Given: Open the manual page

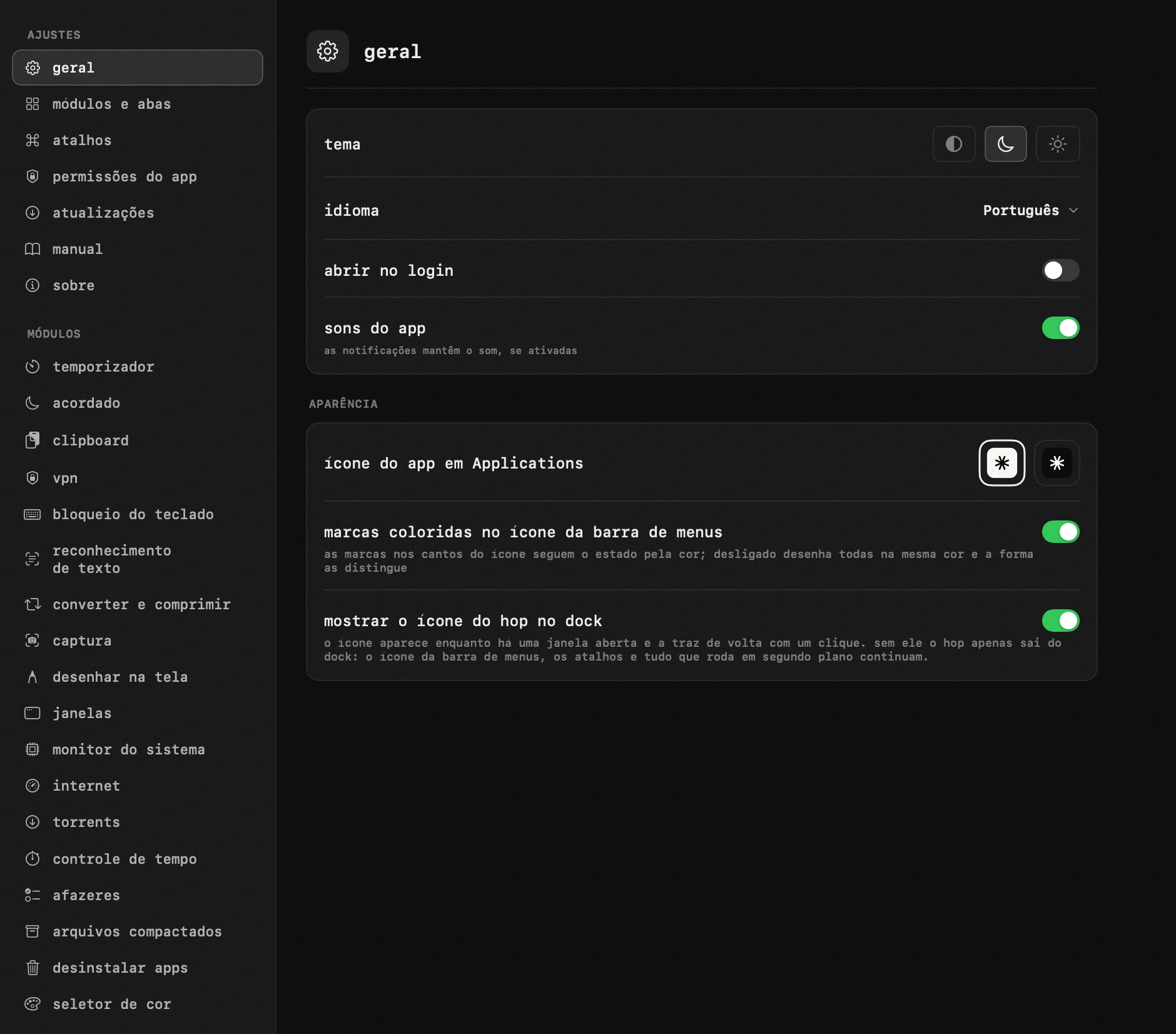Looking at the screenshot, I should 138,249.
